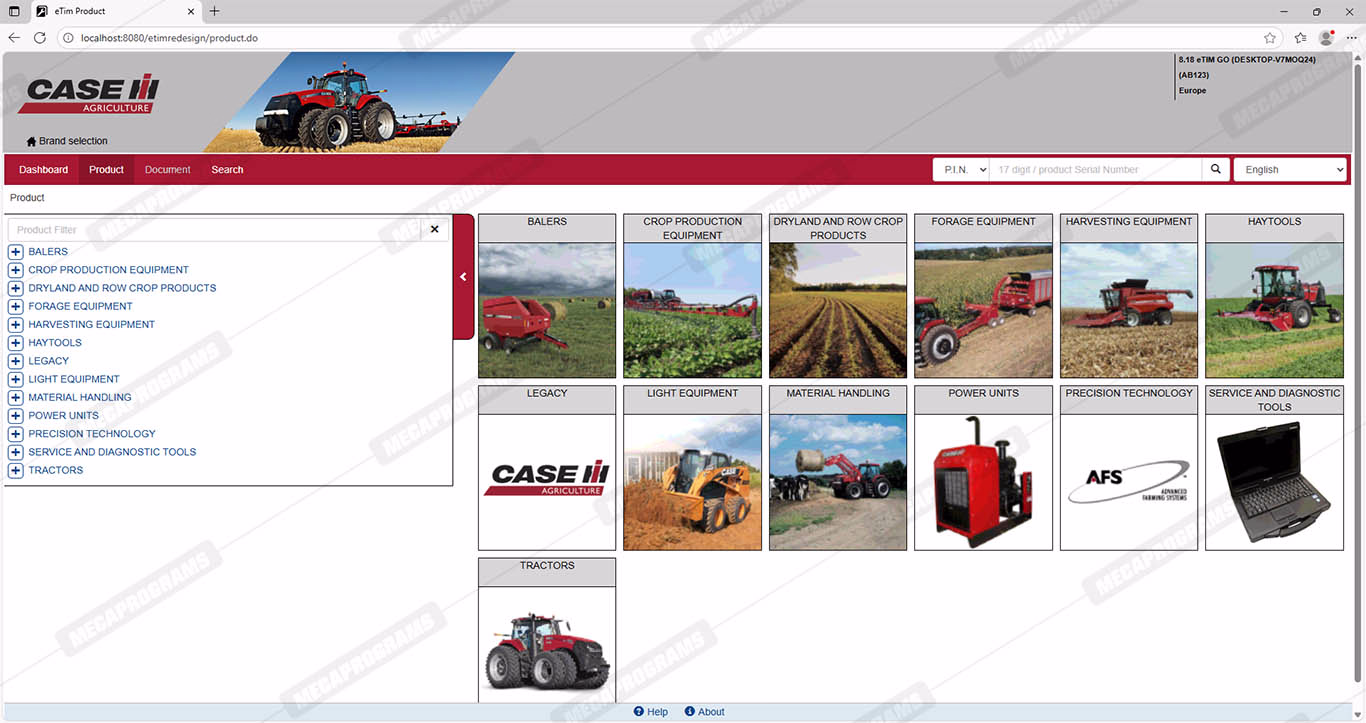This screenshot has height=723, width=1366.
Task: Open the FORAGE EQUIPMENT thumbnail
Action: point(983,296)
